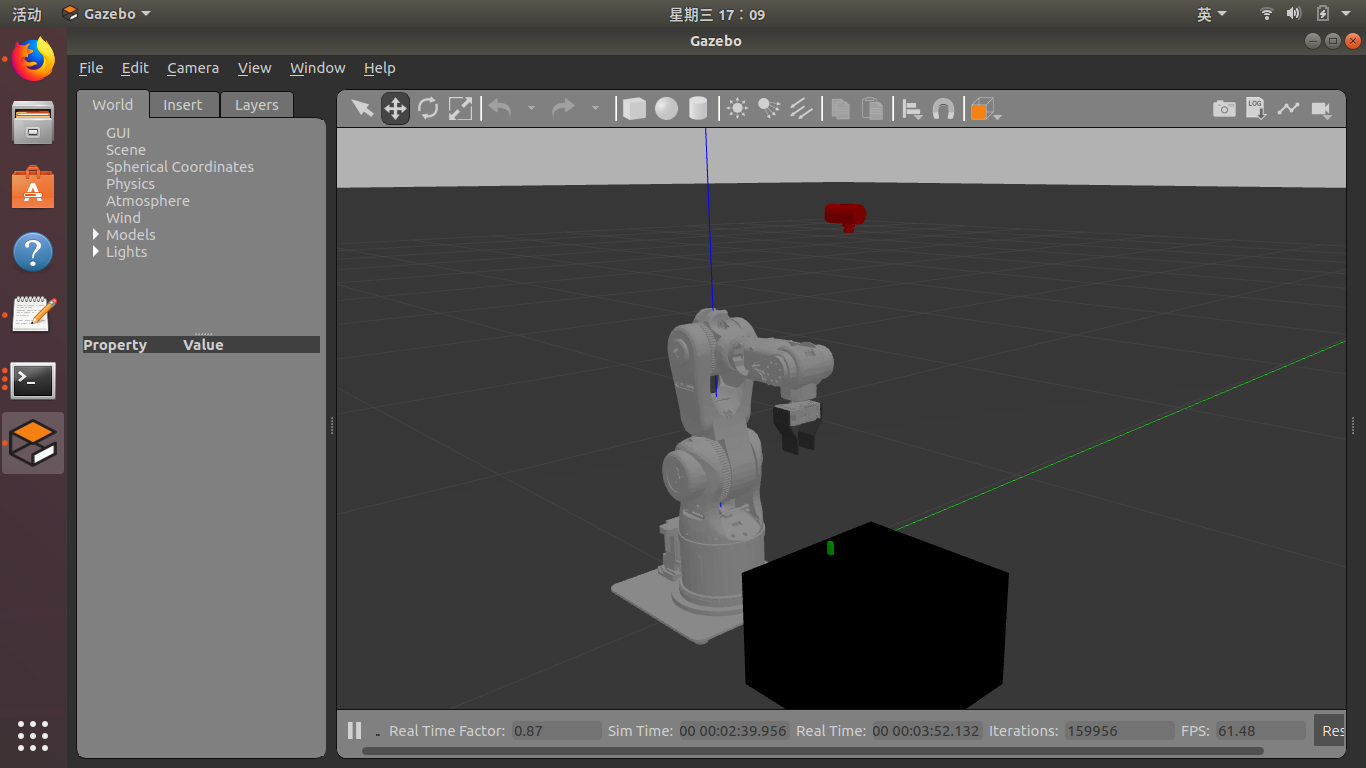Click the Real Time value field
This screenshot has height=768, width=1366.
coord(927,731)
